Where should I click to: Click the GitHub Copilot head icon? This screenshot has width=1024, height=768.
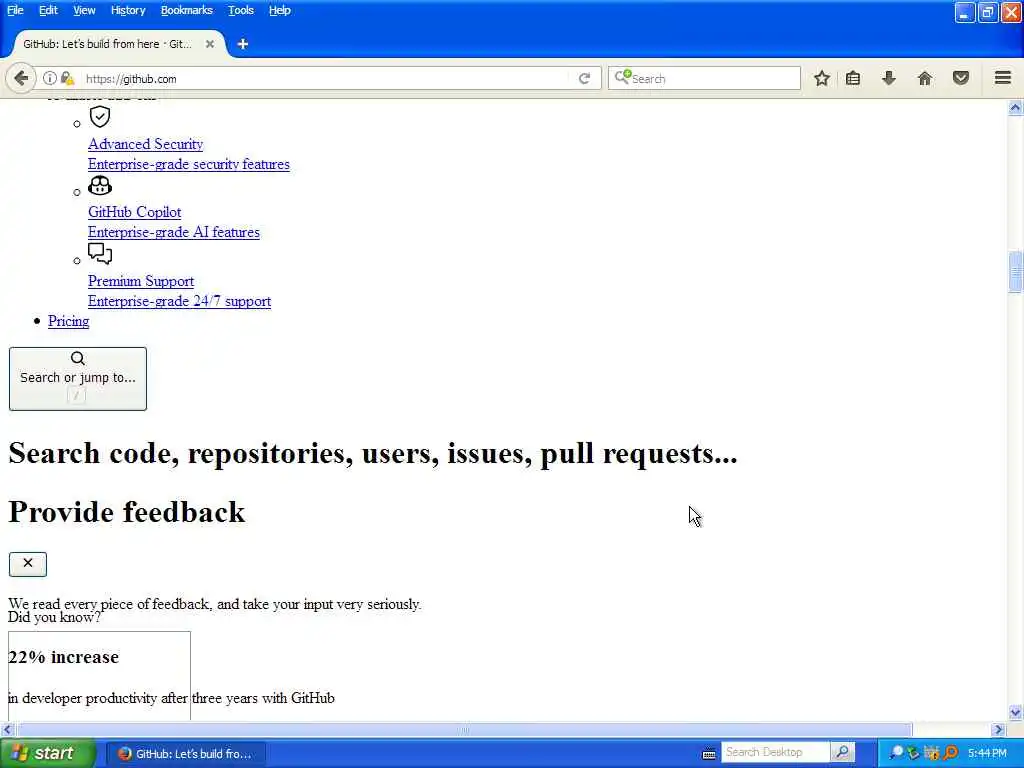click(100, 185)
